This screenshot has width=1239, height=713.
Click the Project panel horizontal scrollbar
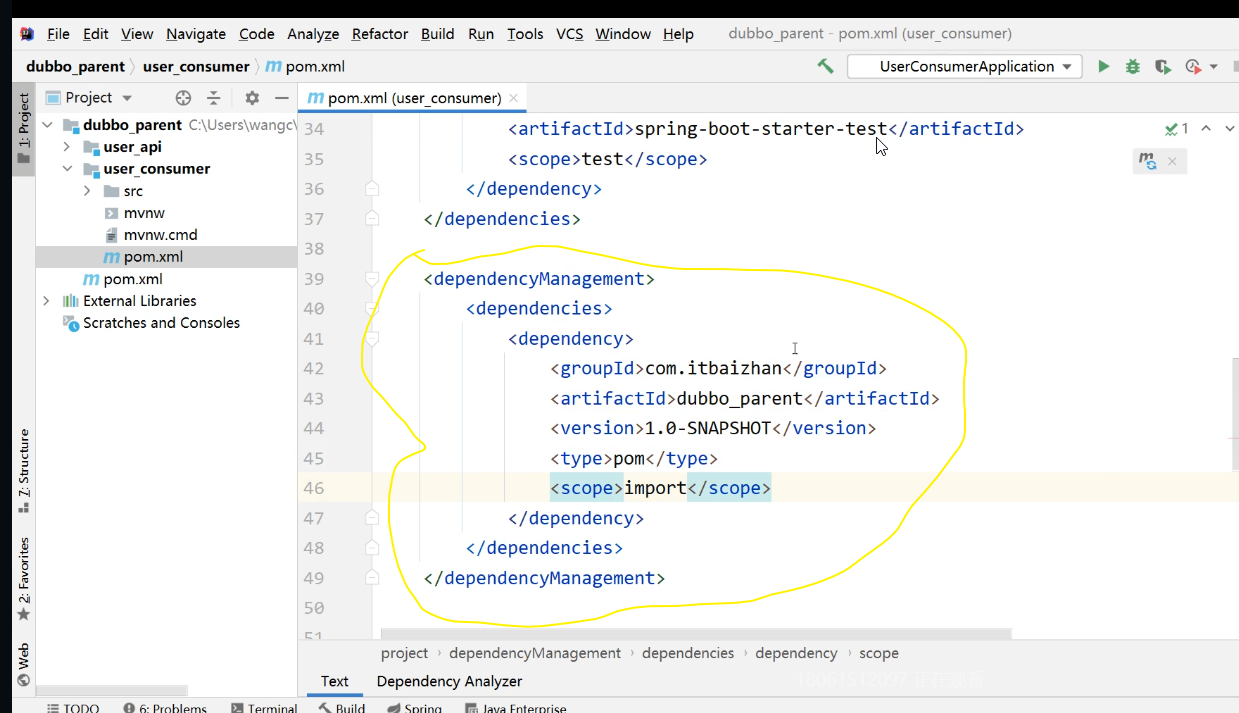[x=111, y=690]
